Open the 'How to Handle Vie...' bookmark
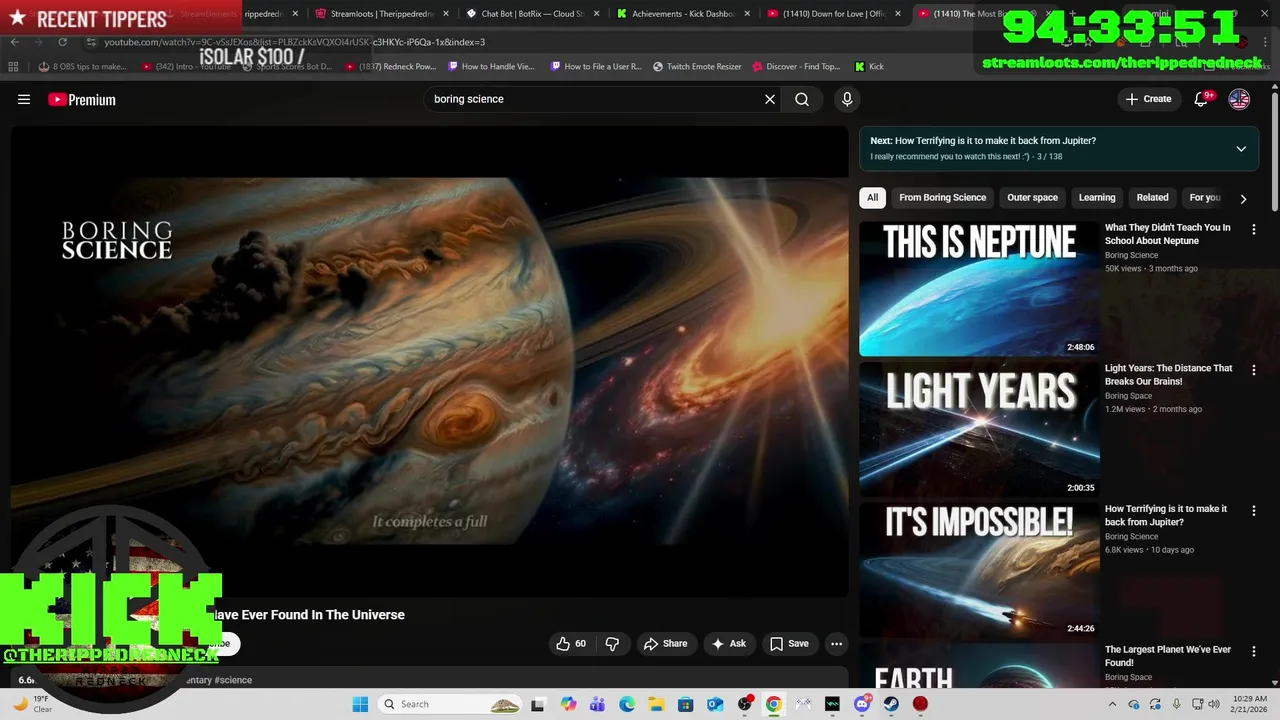Screen dimensions: 1280x720 [491, 67]
